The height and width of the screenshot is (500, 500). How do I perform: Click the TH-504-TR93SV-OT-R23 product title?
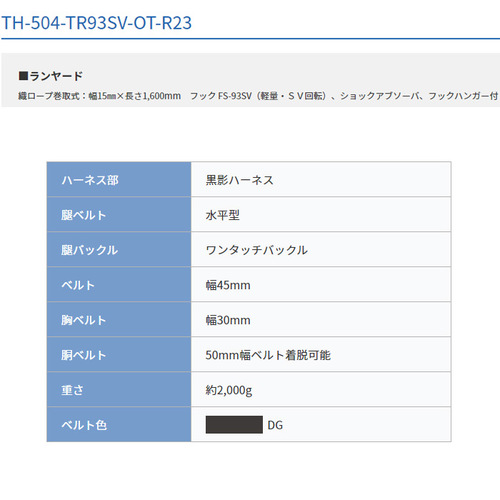[x=97, y=23]
